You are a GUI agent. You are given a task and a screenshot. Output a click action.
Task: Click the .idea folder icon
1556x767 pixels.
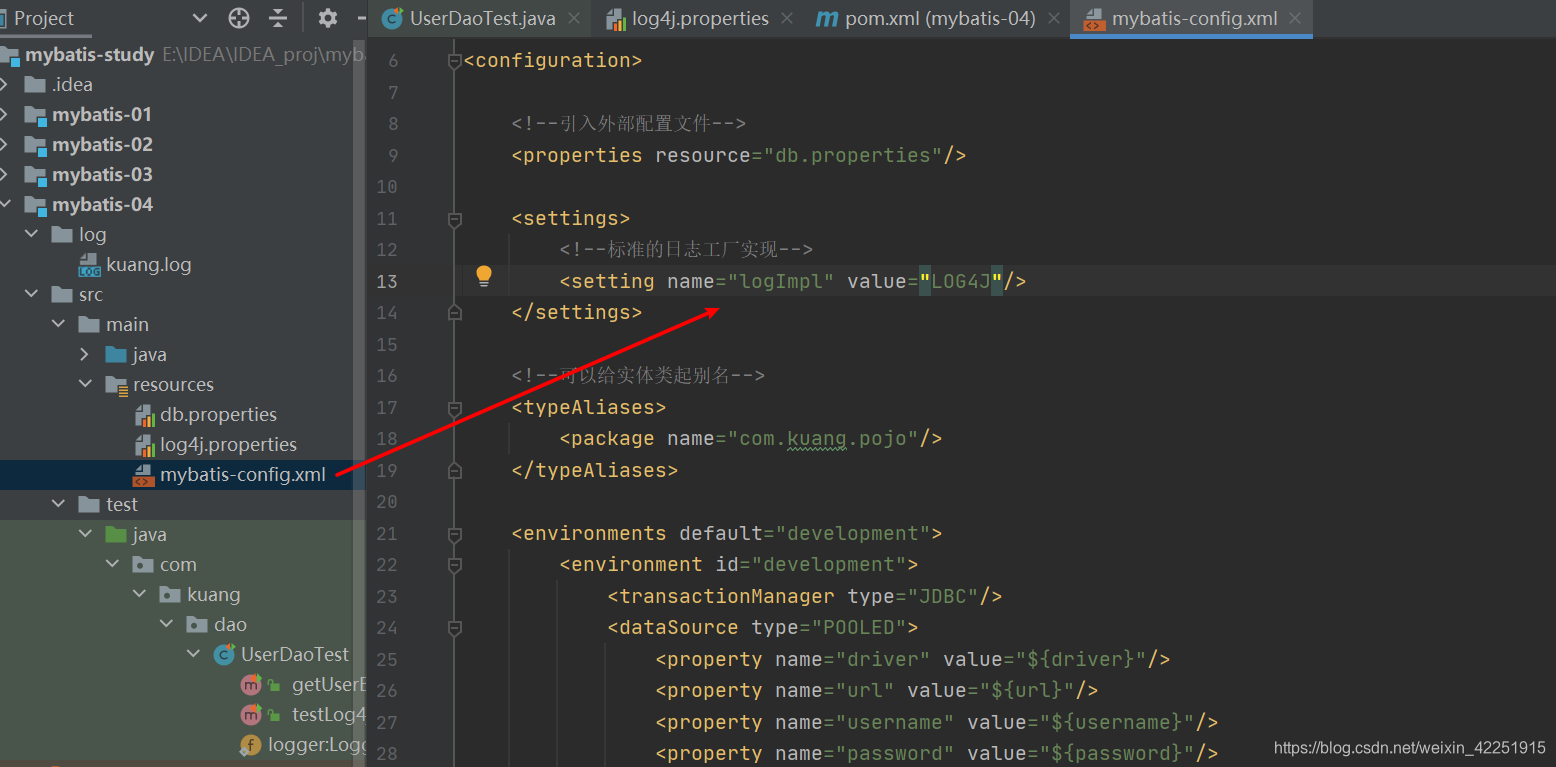(x=35, y=85)
